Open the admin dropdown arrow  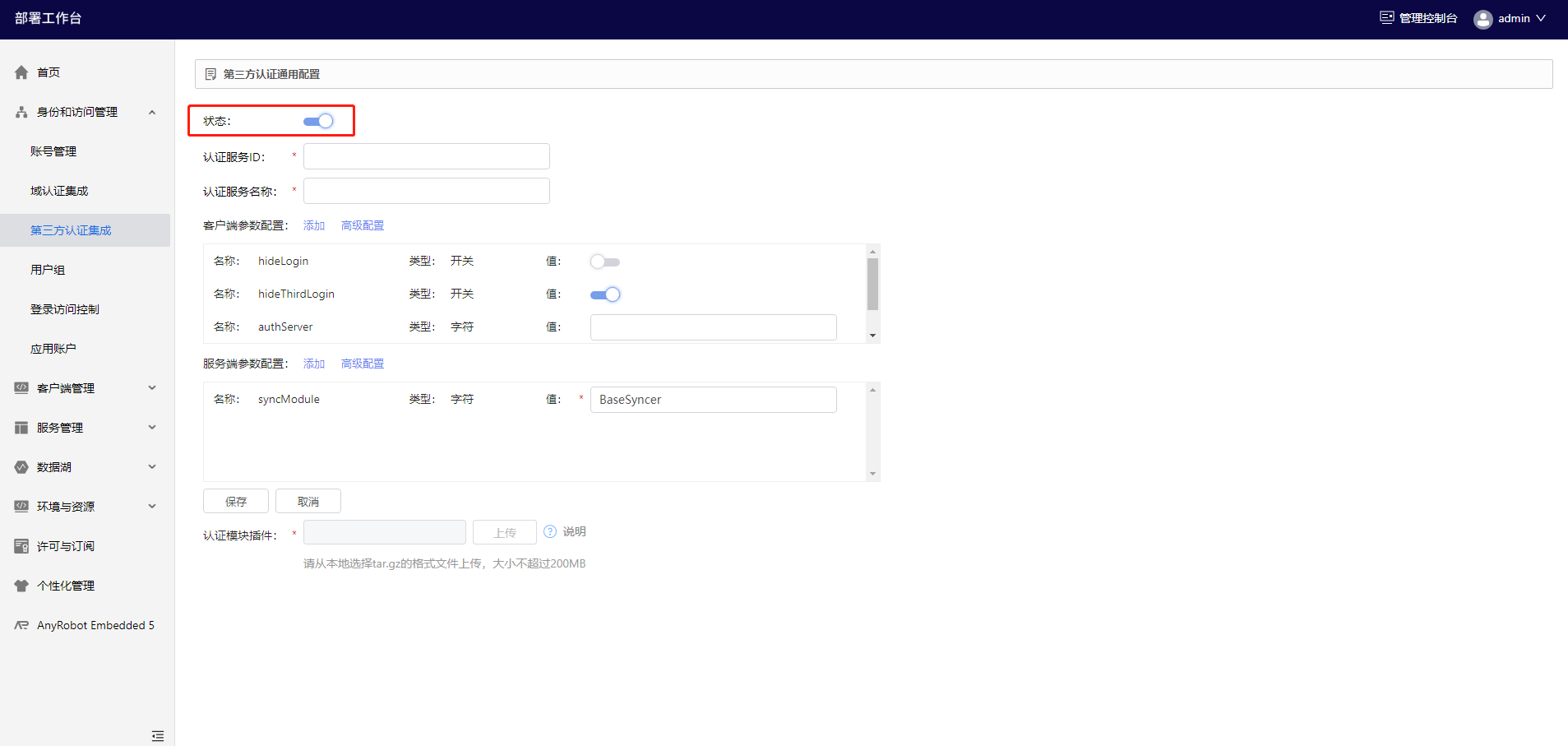point(1541,18)
